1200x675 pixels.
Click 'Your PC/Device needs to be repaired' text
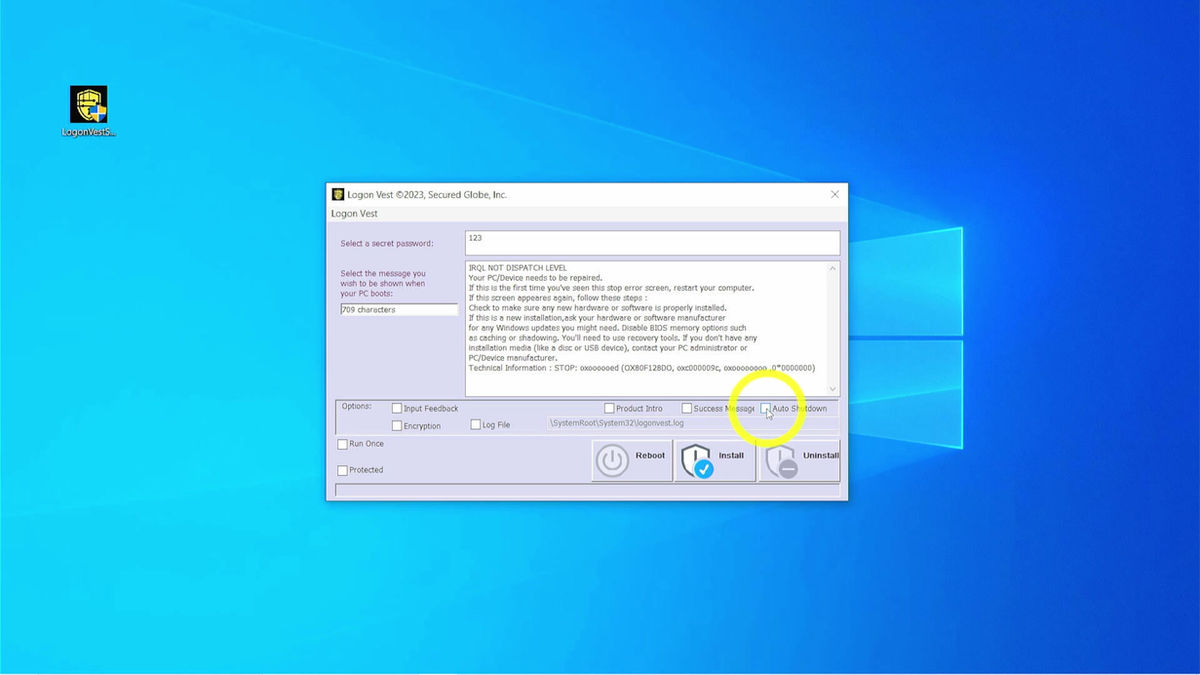[535, 278]
